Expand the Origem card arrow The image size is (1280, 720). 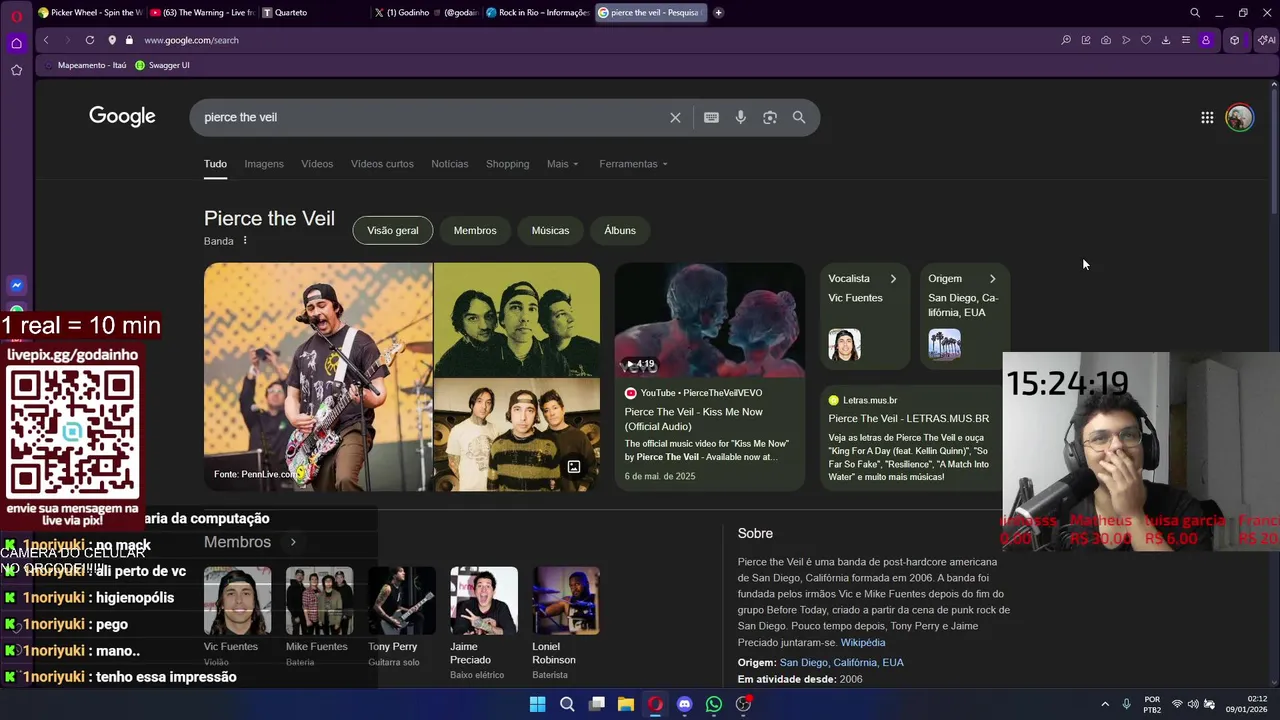(992, 279)
